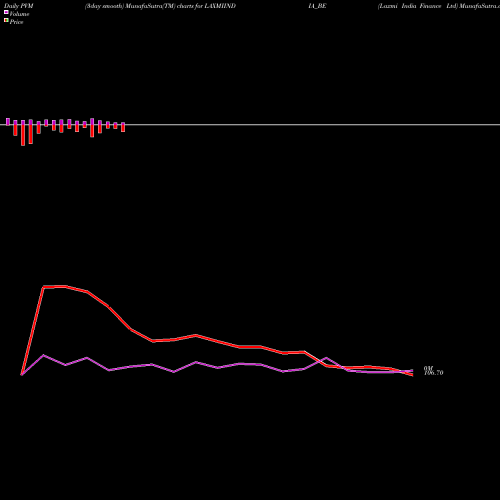Select the Volume legend label
The width and height of the screenshot is (500, 500).
click(19, 14)
